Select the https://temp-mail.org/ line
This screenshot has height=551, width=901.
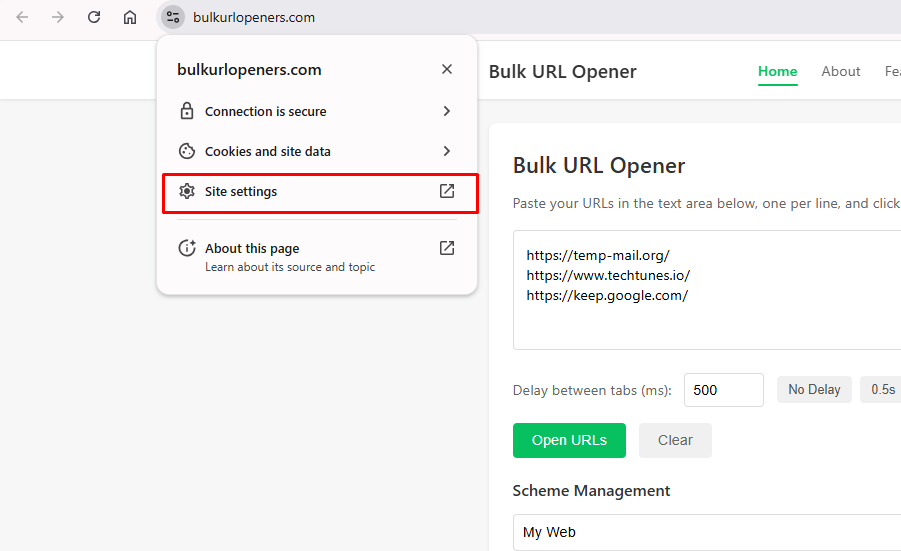(x=598, y=255)
